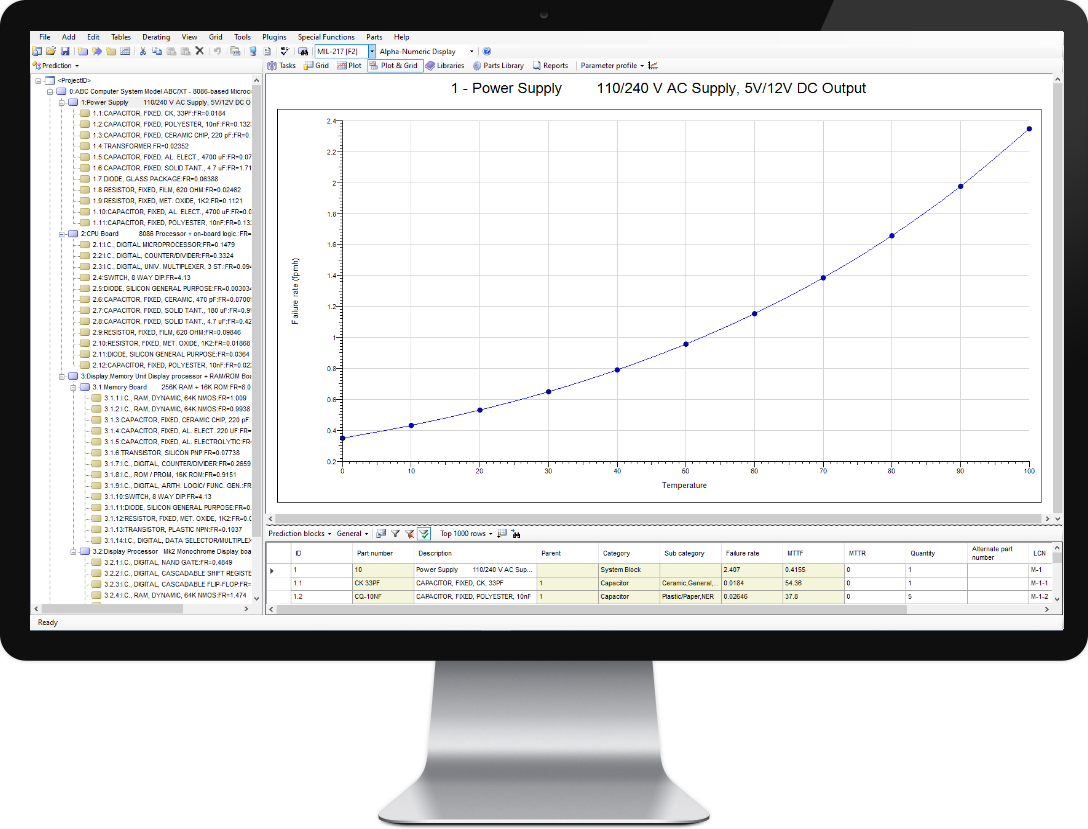
Task: Click the chart icon beside Parameter profile
Action: point(653,66)
